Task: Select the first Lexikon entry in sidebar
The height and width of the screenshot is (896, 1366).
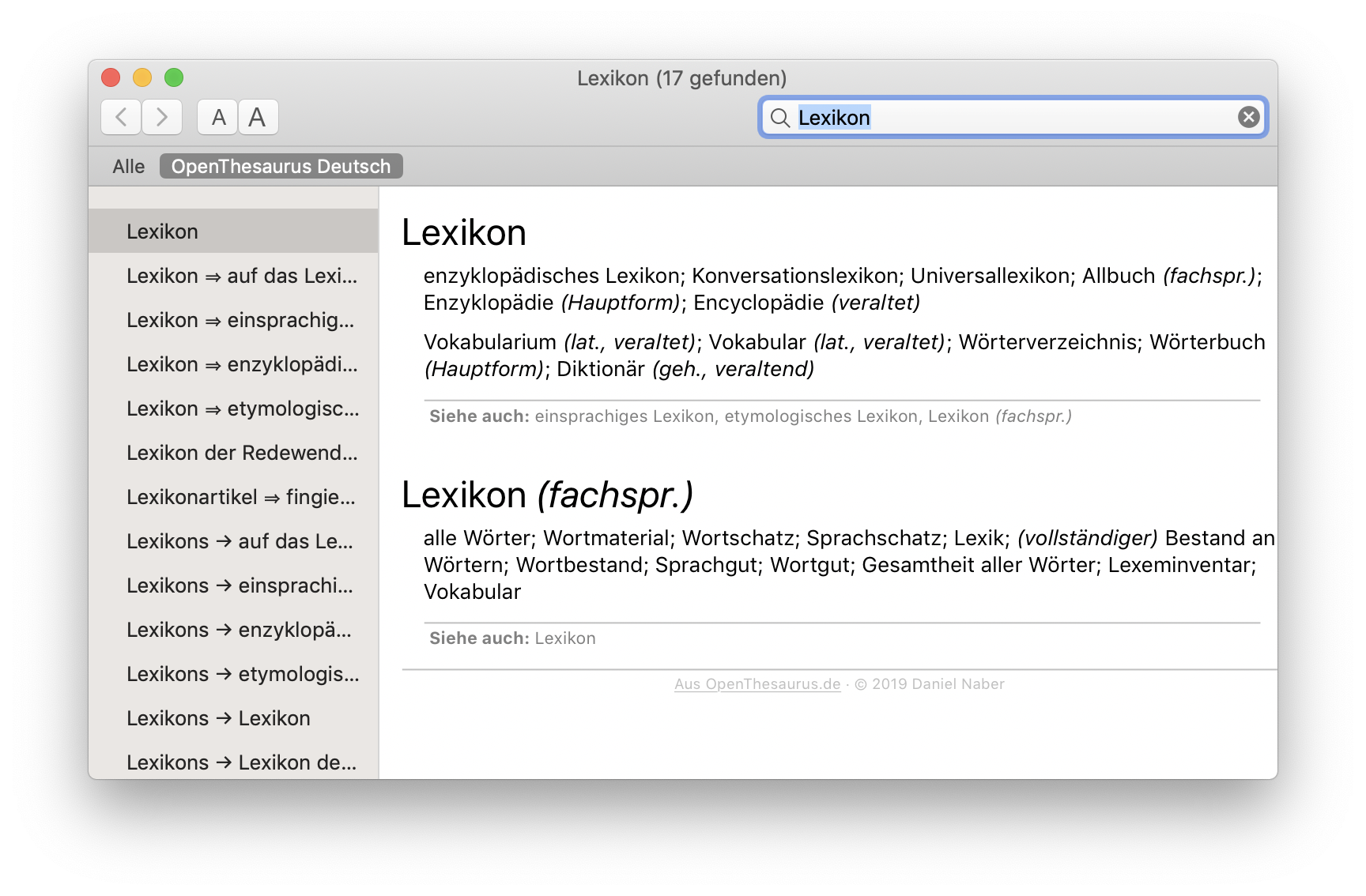Action: pyautogui.click(x=233, y=232)
